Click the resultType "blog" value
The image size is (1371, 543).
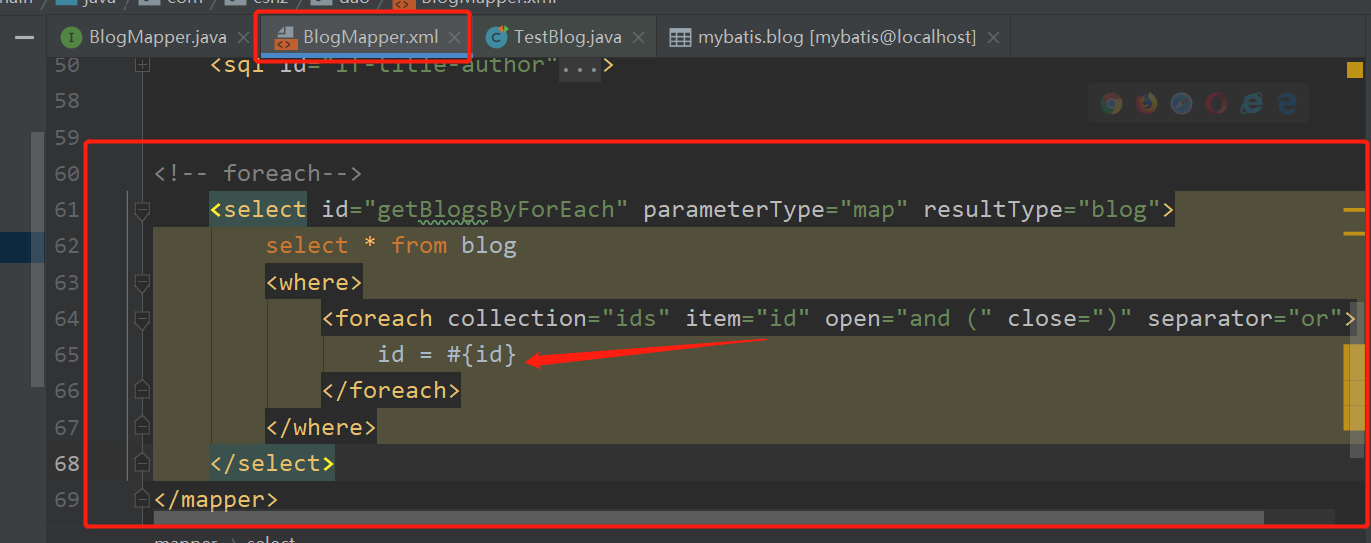point(1111,210)
